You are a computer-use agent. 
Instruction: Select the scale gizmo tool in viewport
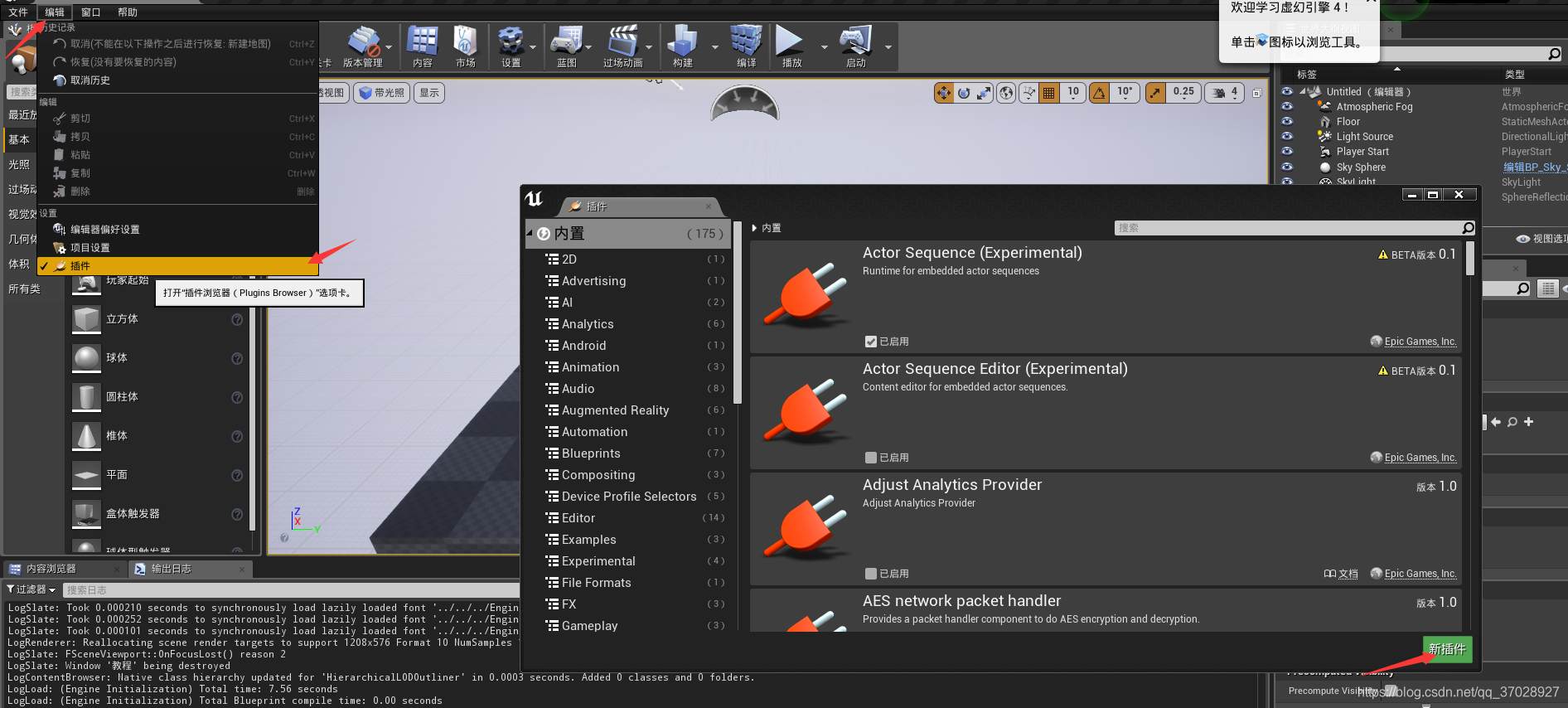coord(984,93)
